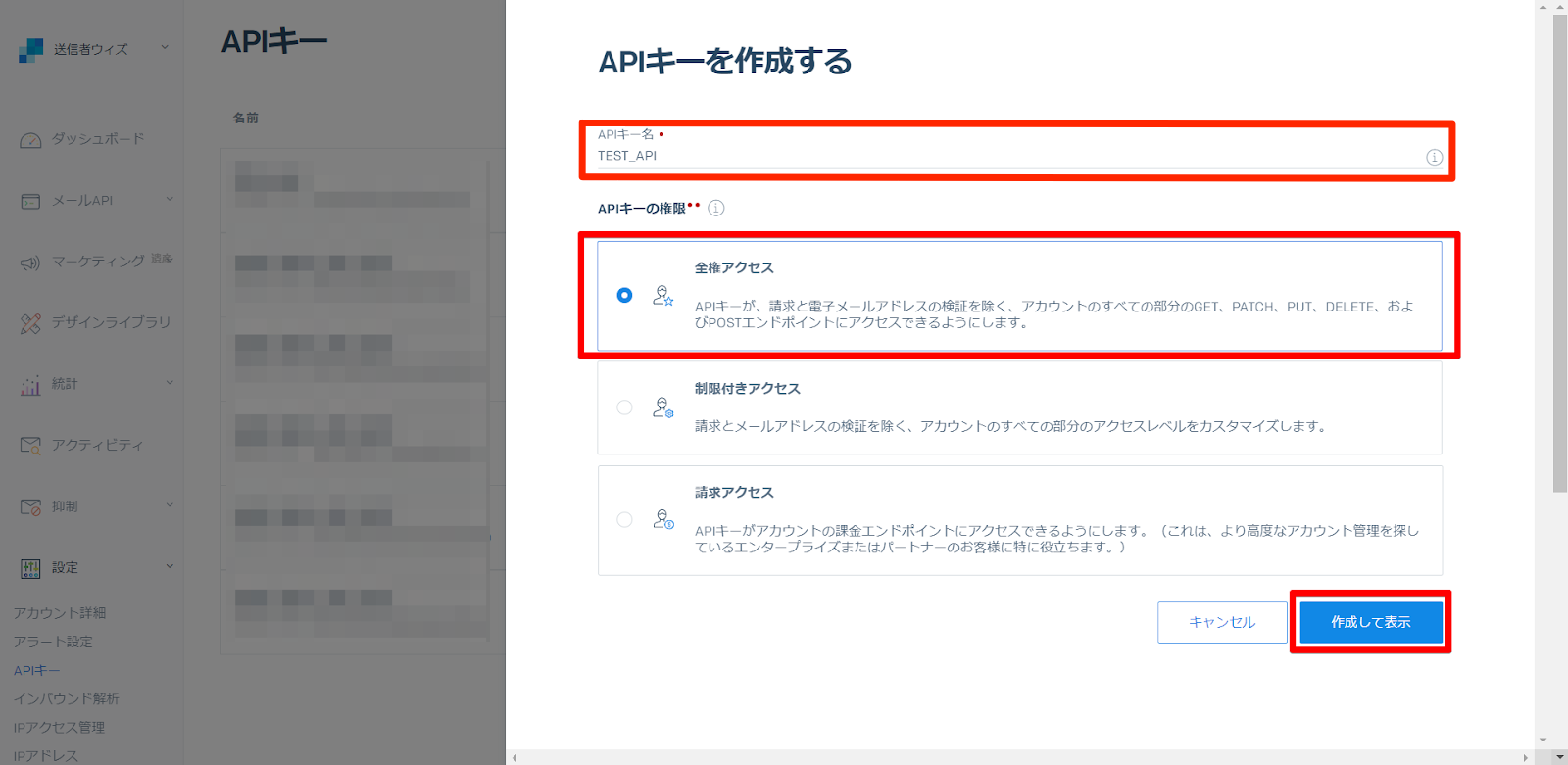
Task: Click the SendGrid logo in top-left
Action: pyautogui.click(x=30, y=49)
